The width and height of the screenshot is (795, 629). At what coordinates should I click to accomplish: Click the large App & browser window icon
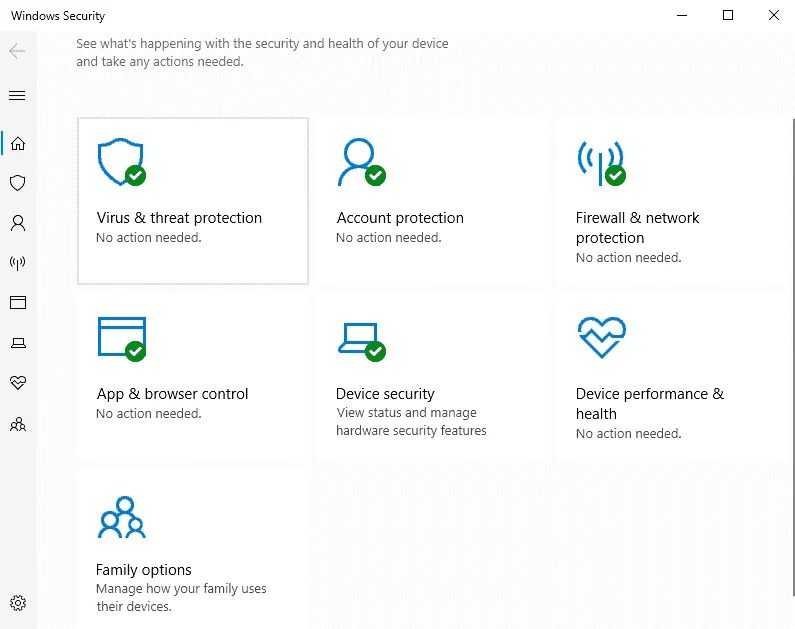[122, 339]
